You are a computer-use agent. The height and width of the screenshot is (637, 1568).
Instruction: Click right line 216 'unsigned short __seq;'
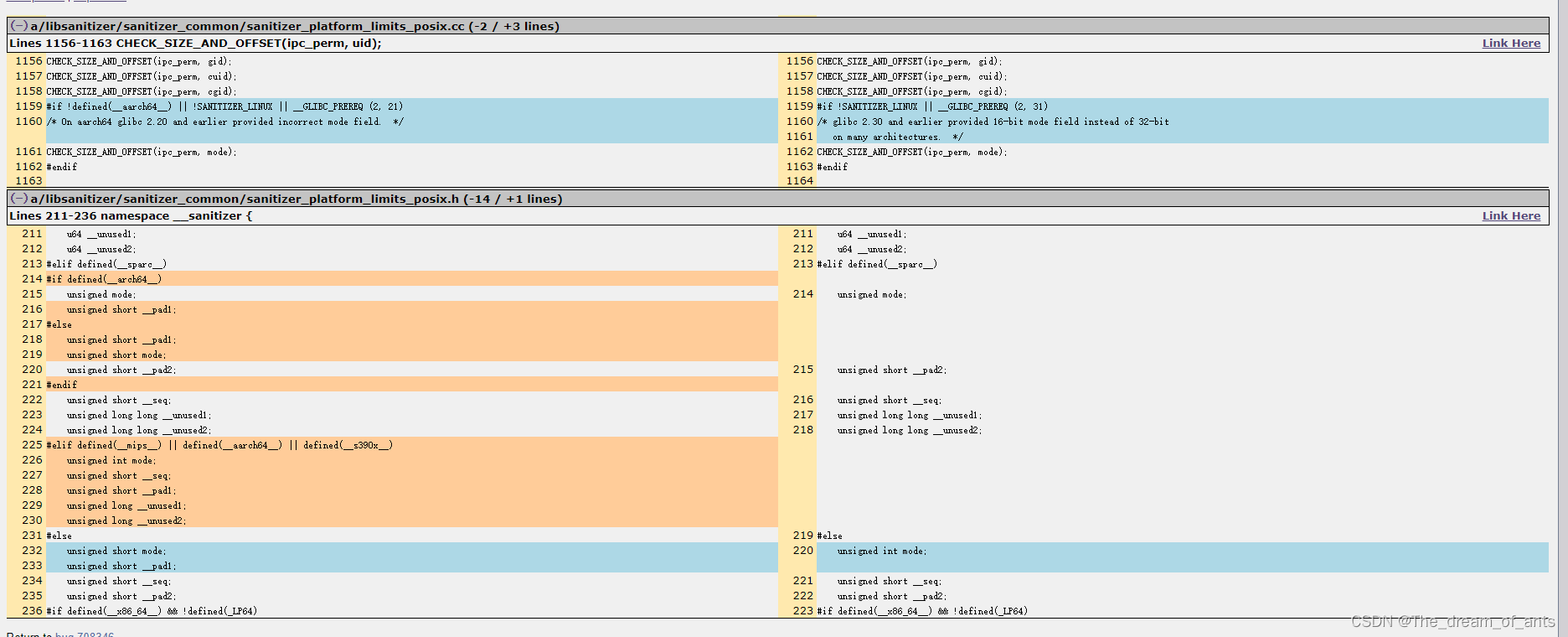(x=890, y=400)
